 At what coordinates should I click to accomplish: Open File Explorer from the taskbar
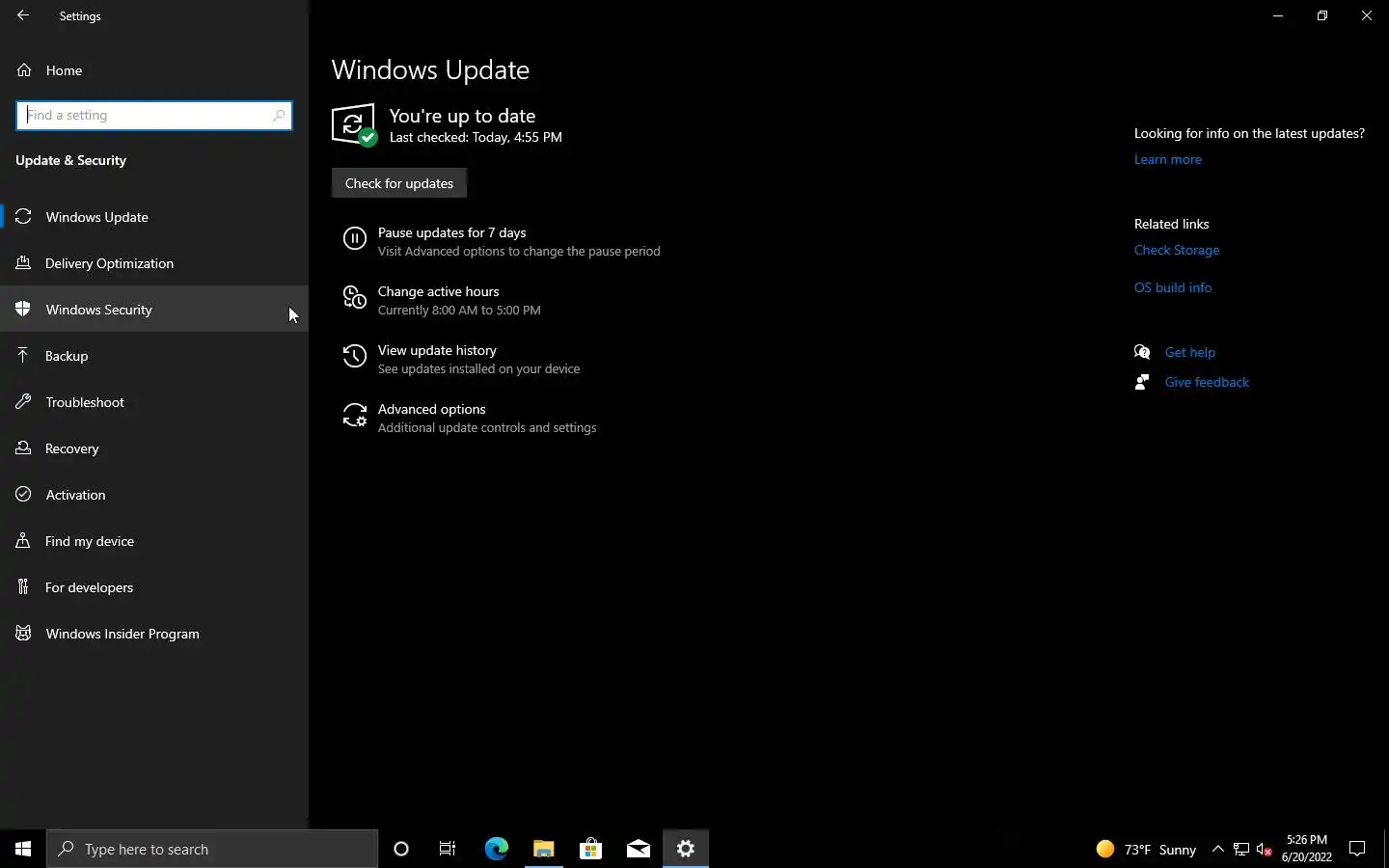[x=543, y=849]
